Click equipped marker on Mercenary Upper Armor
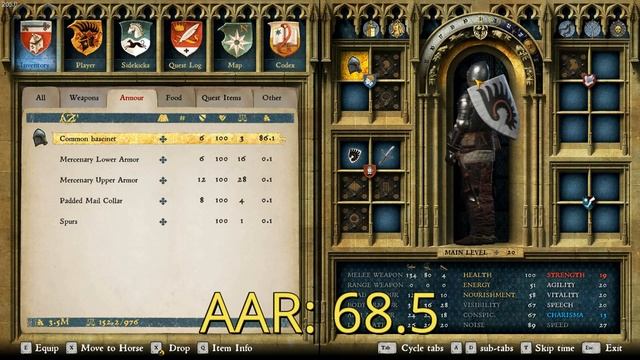 click(163, 180)
